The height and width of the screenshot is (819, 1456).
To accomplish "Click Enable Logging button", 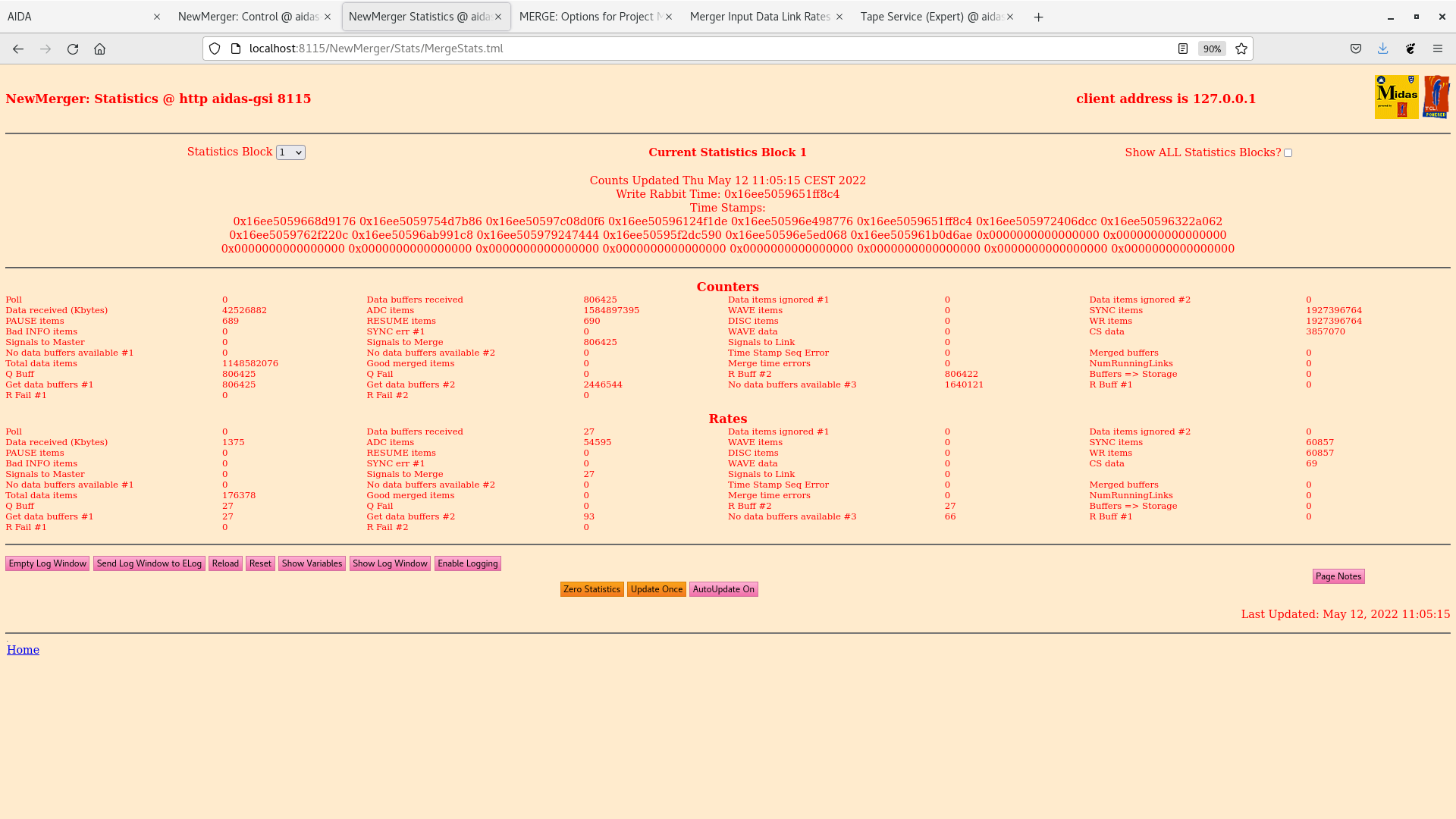I will tap(467, 563).
